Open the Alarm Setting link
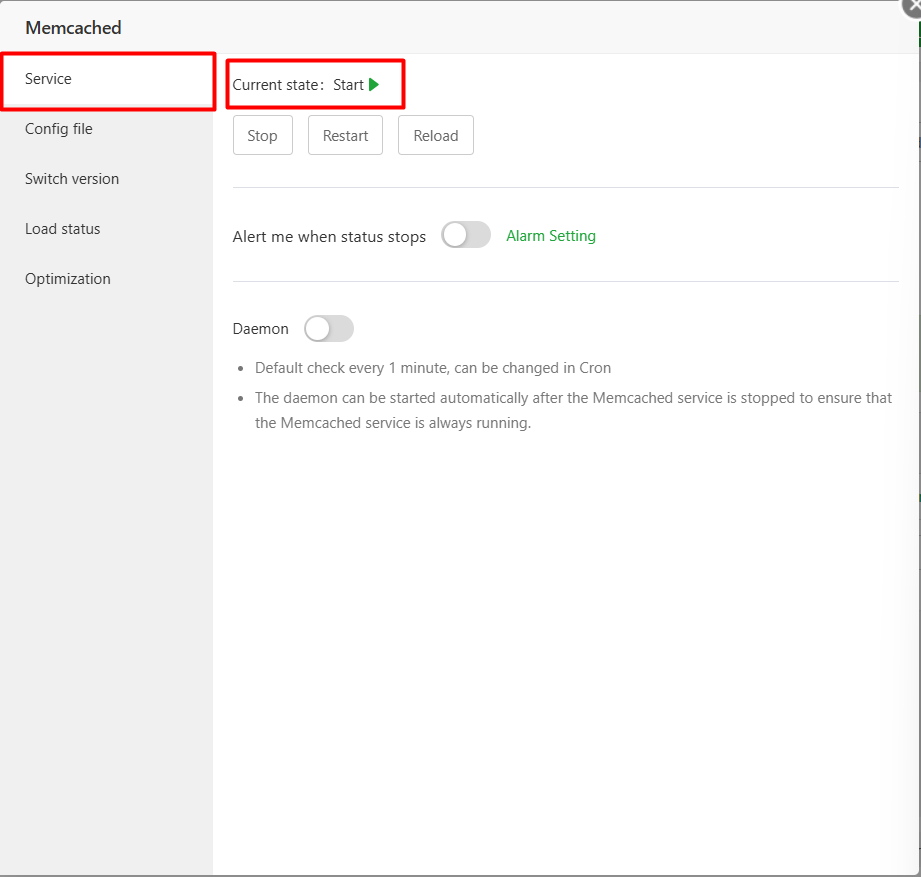The height and width of the screenshot is (877, 921). (x=550, y=235)
